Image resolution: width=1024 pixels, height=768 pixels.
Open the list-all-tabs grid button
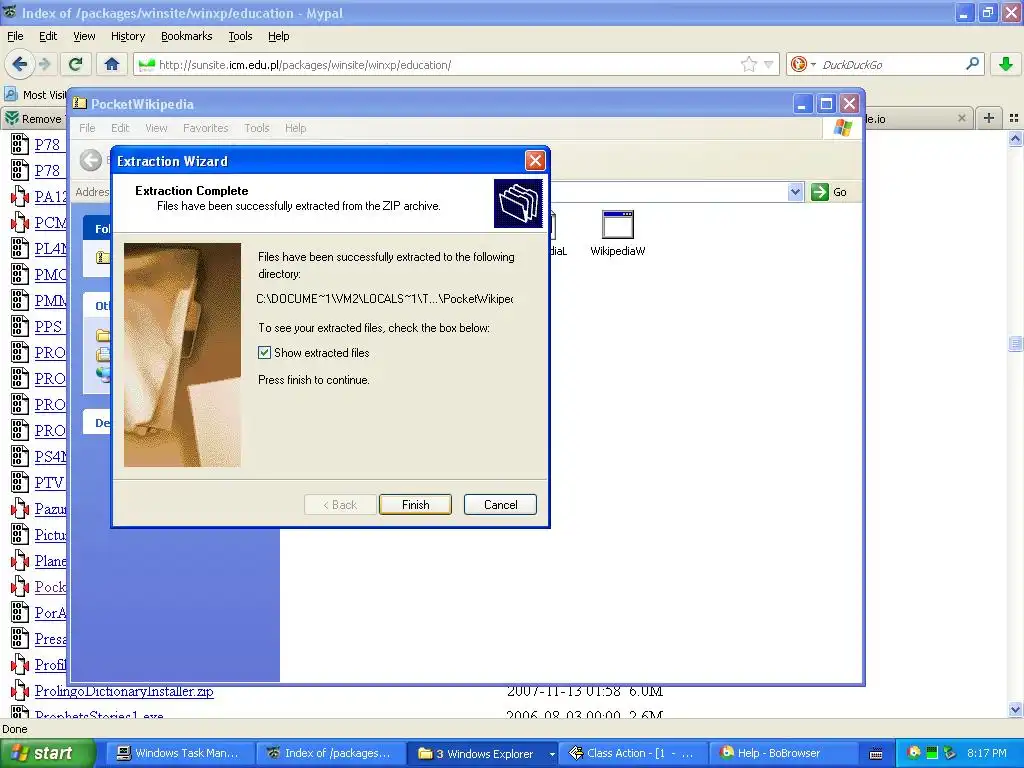click(x=1014, y=118)
